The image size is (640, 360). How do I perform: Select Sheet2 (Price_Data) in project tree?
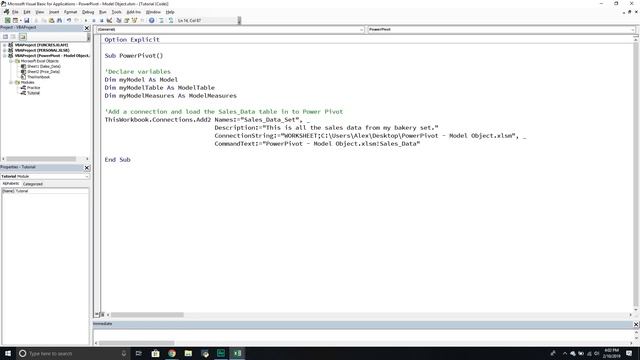[43, 71]
